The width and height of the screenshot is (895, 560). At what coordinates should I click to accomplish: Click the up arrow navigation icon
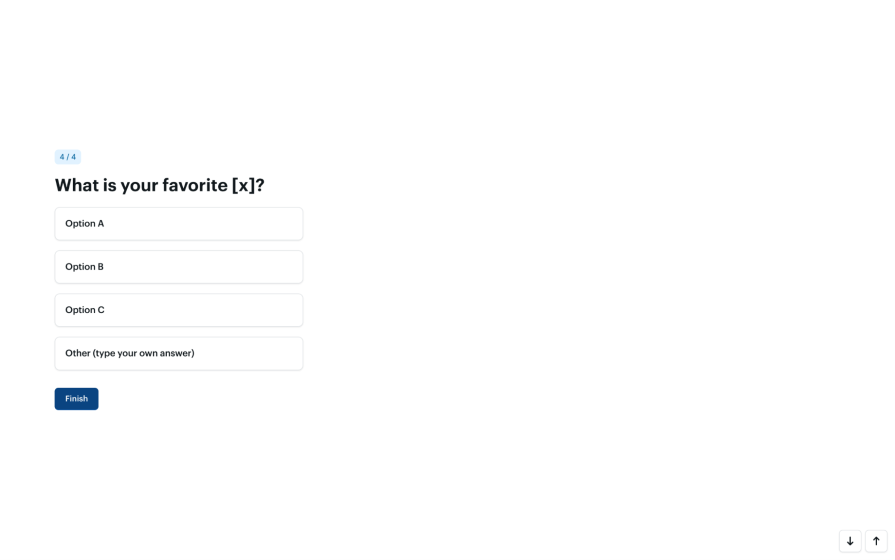point(876,541)
